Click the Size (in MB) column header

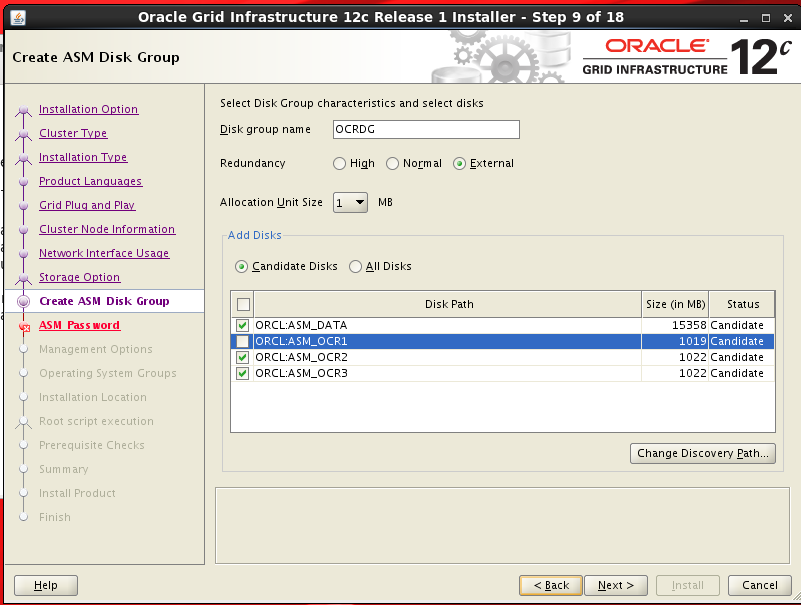click(675, 305)
